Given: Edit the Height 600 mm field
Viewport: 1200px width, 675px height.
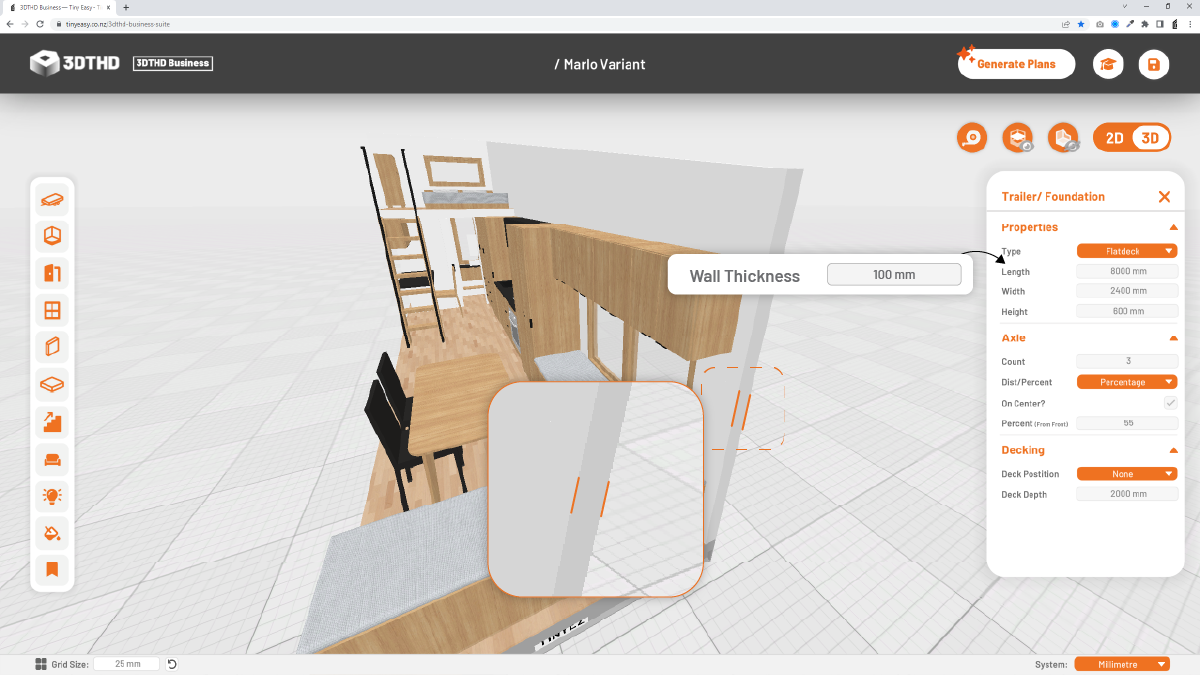Looking at the screenshot, I should click(1127, 311).
